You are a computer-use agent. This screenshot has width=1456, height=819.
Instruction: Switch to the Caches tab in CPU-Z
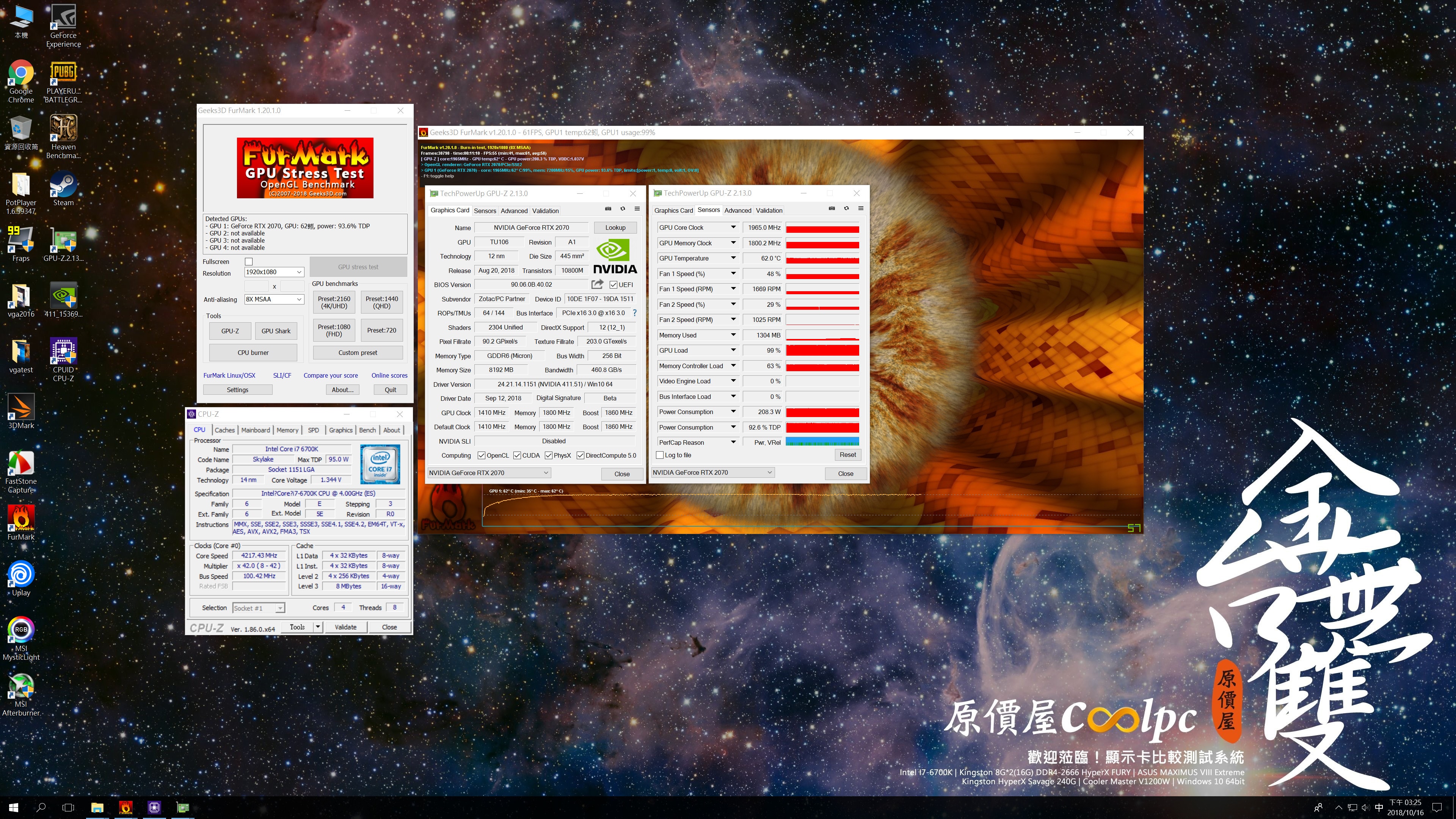tap(224, 430)
